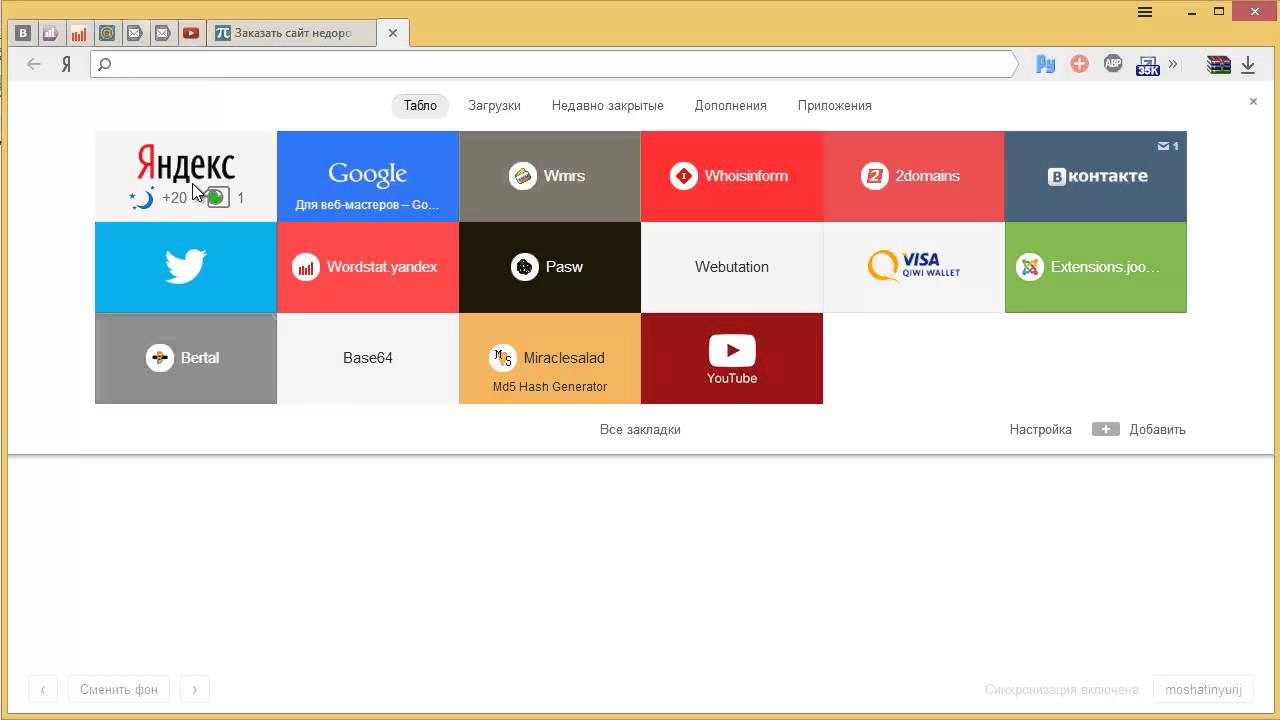
Task: Click the Синхронизация включена text
Action: pos(1061,689)
